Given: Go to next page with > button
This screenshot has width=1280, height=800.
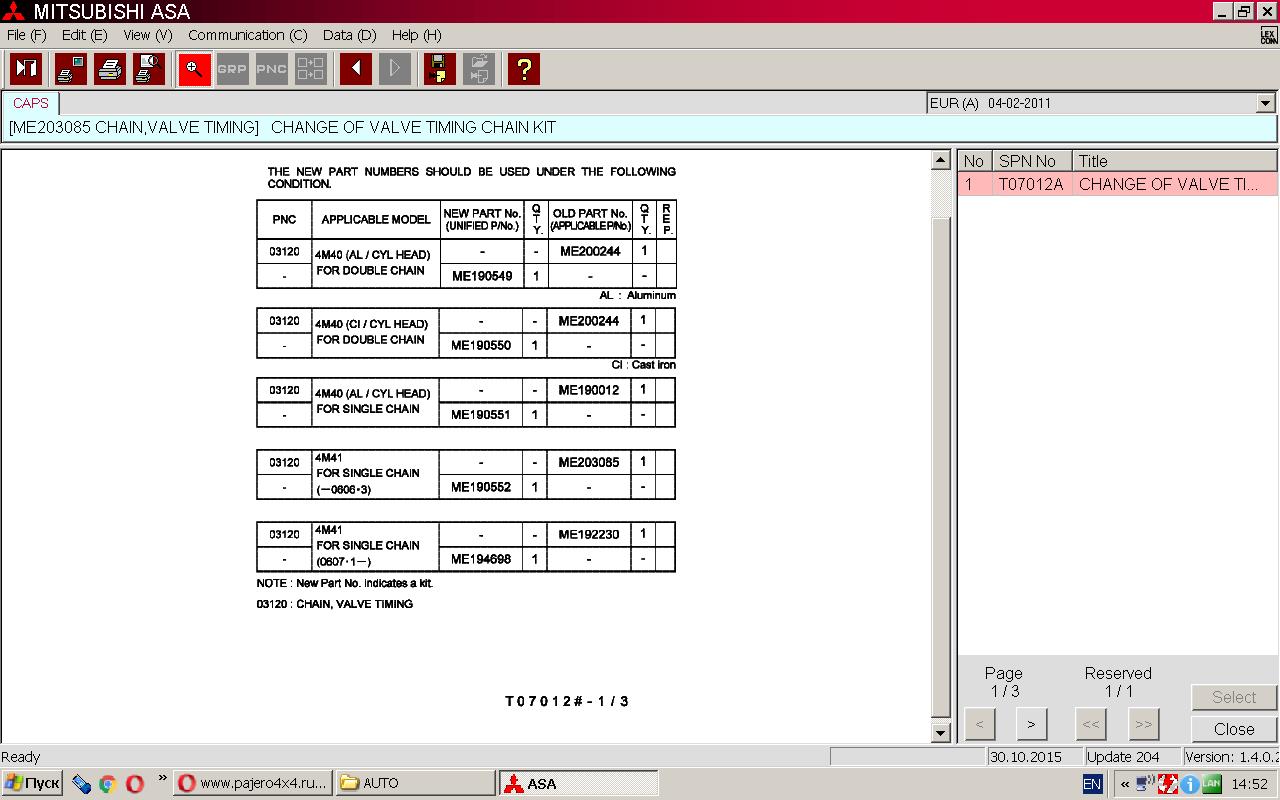Looking at the screenshot, I should pos(1031,724).
